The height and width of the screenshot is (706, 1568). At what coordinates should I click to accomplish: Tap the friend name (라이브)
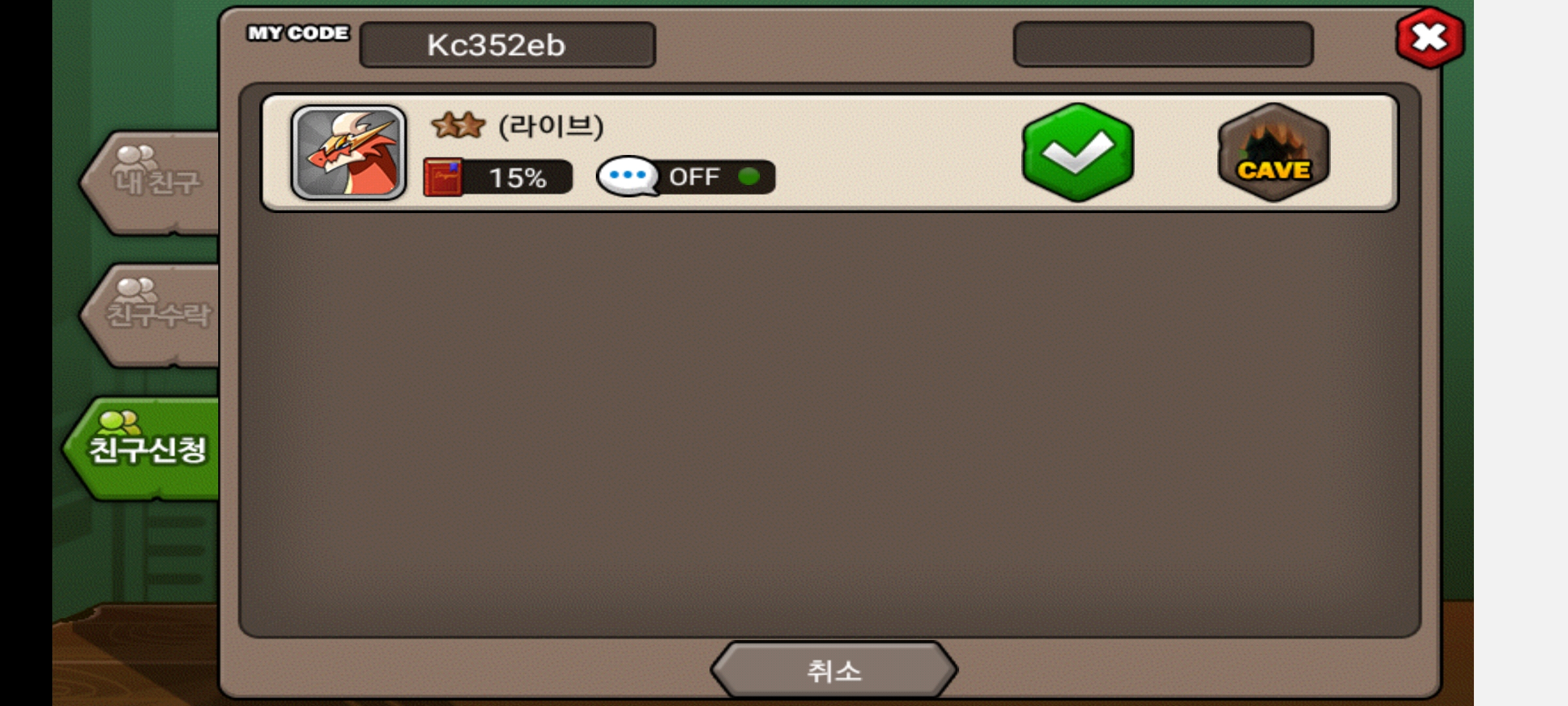(x=551, y=126)
